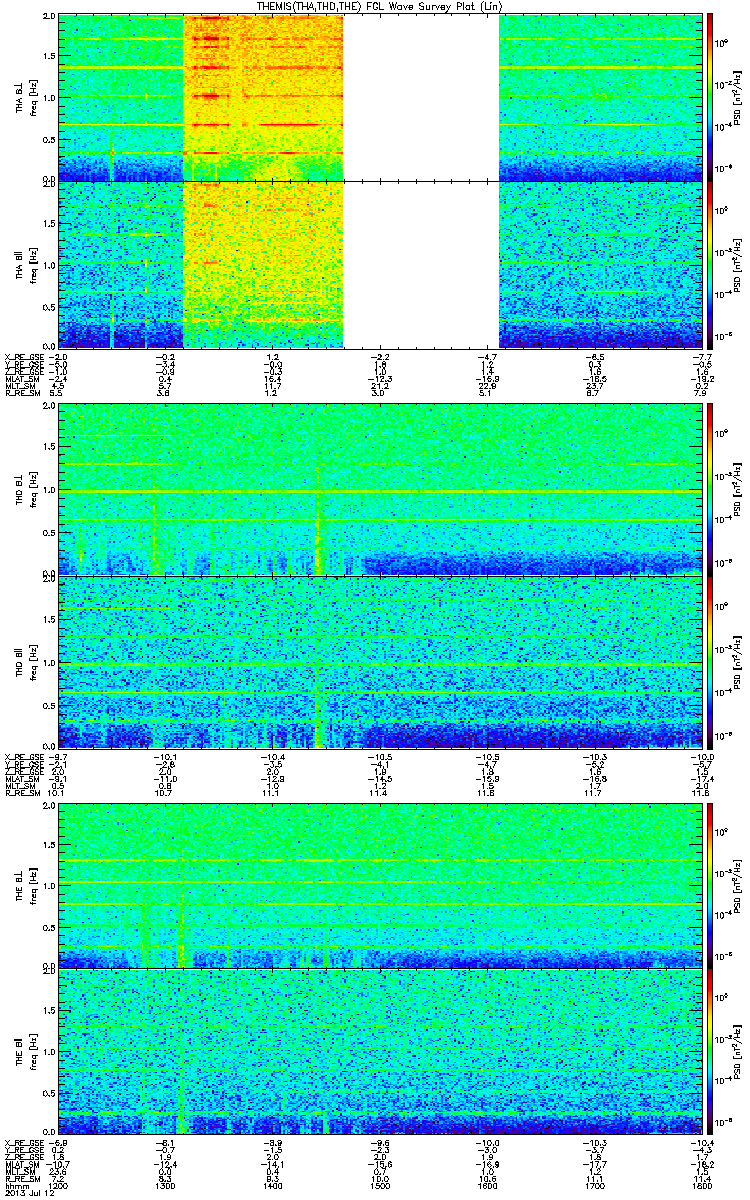Click the THE BL spectrogram panel
This screenshot has height=1200, width=750.
380,884
